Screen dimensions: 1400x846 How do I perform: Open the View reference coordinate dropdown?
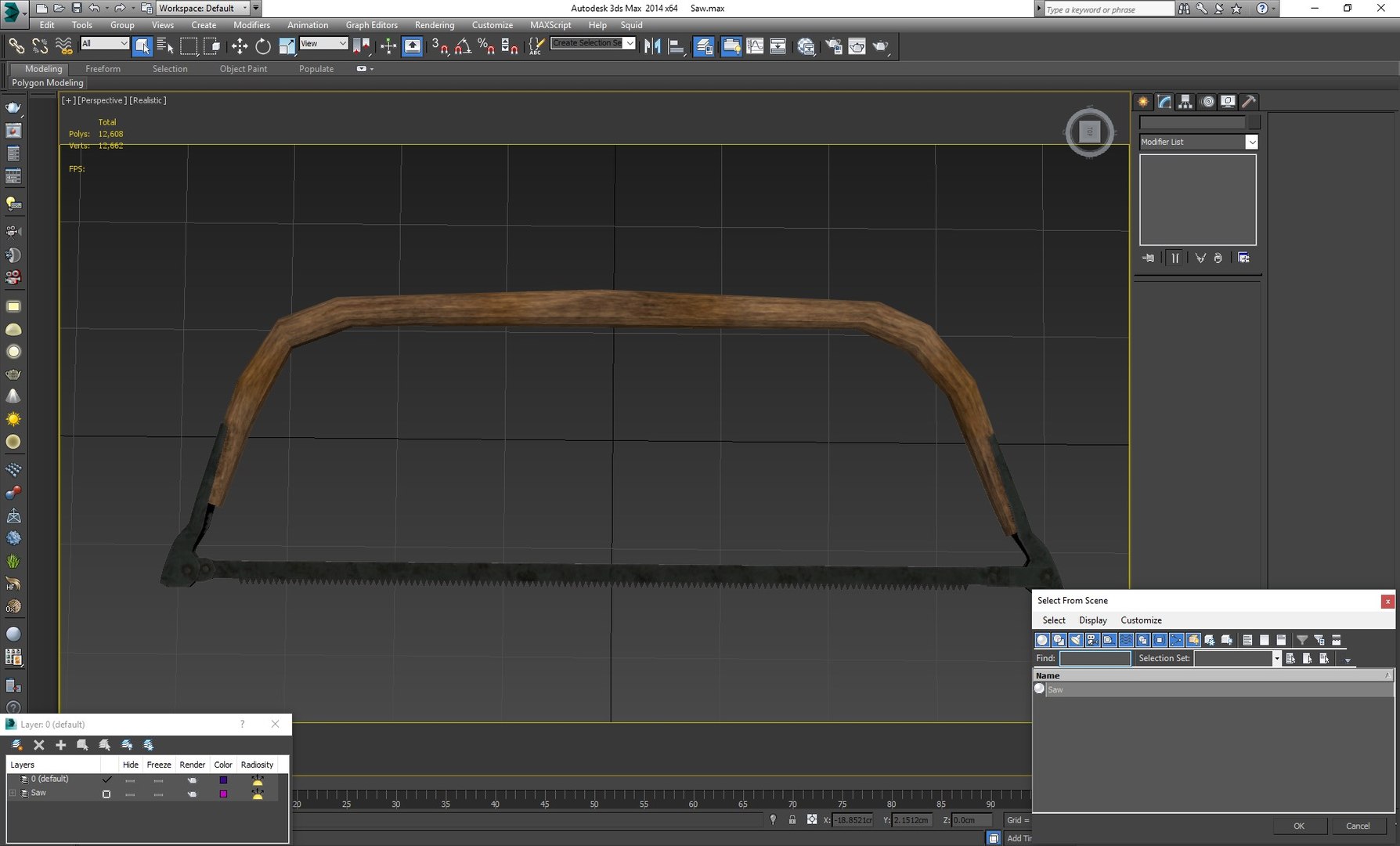pyautogui.click(x=323, y=44)
